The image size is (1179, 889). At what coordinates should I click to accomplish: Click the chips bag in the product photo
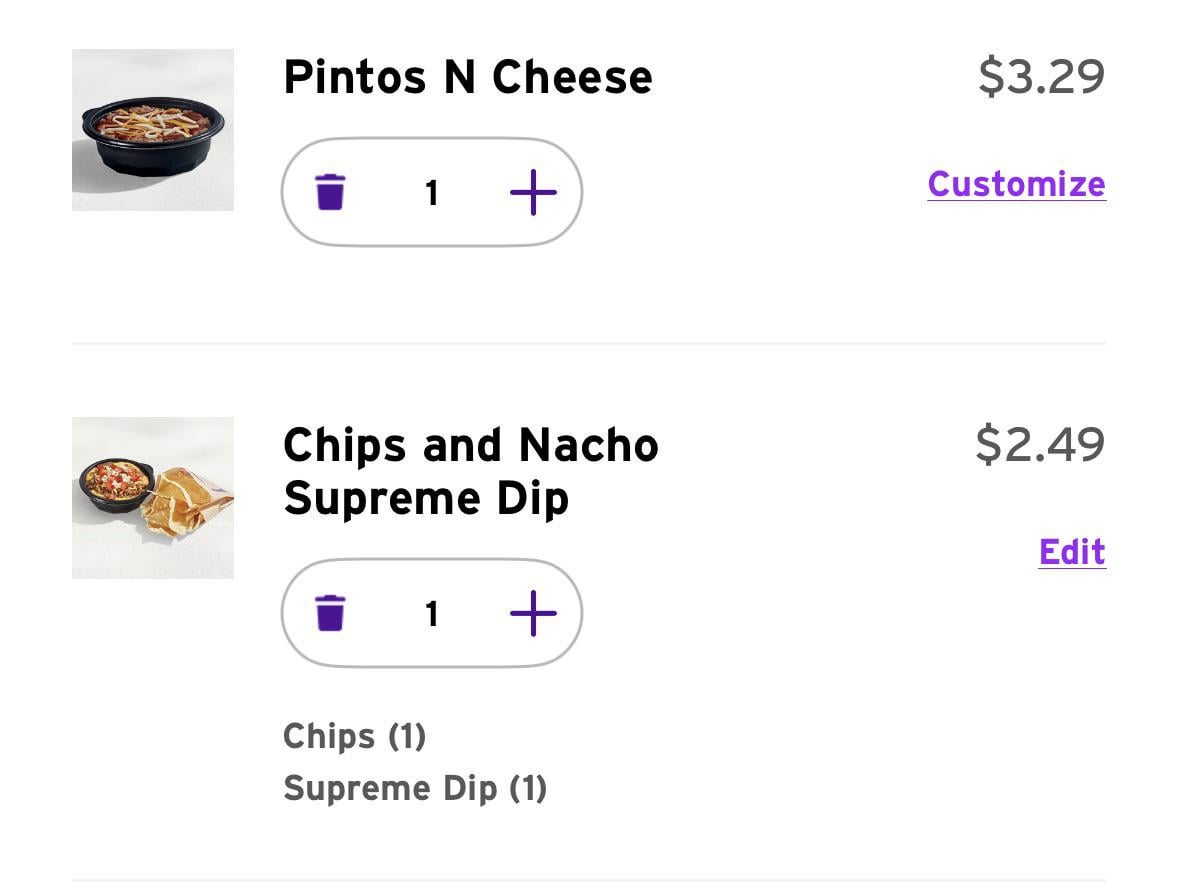[187, 500]
